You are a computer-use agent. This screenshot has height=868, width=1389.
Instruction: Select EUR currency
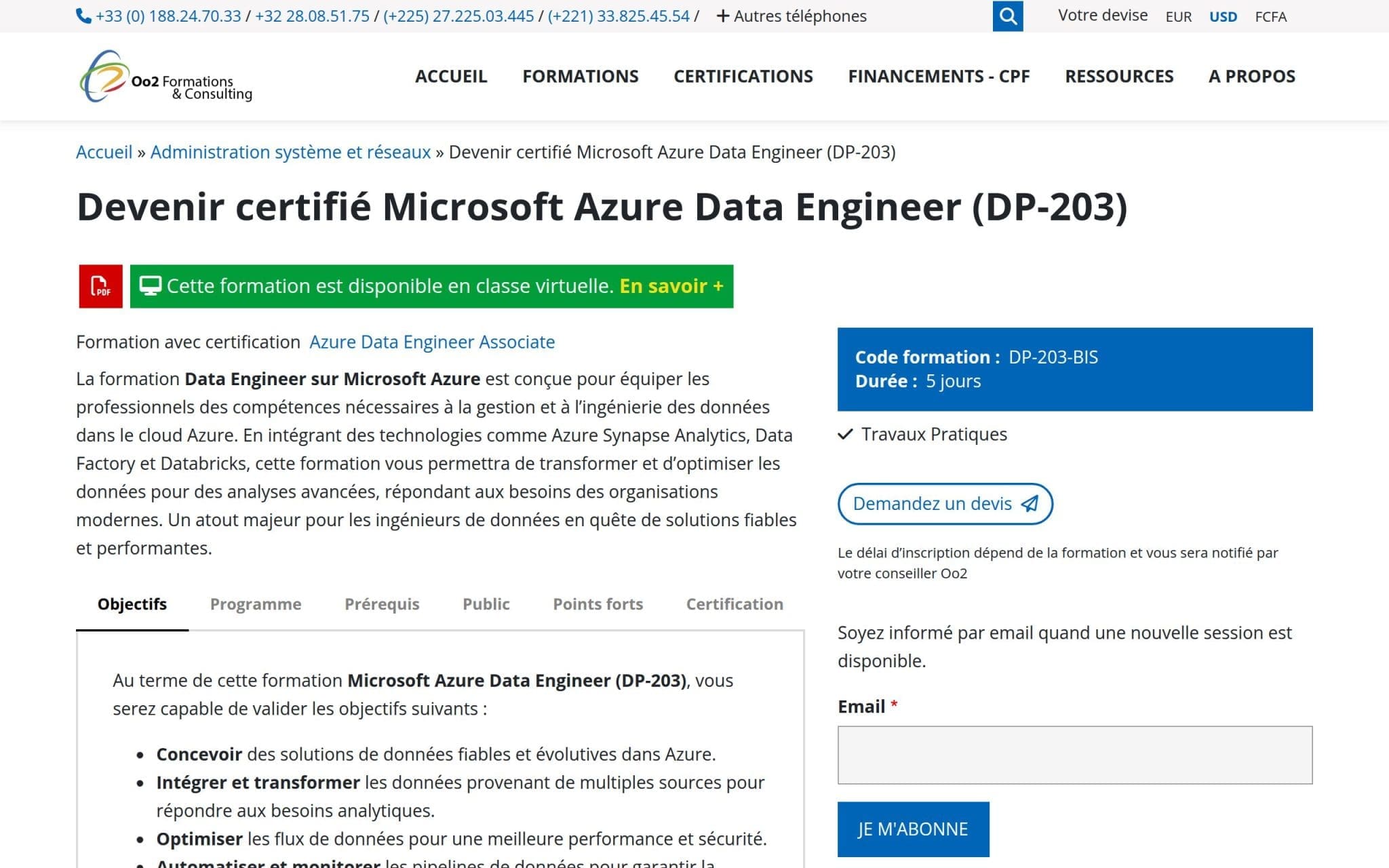[1179, 17]
